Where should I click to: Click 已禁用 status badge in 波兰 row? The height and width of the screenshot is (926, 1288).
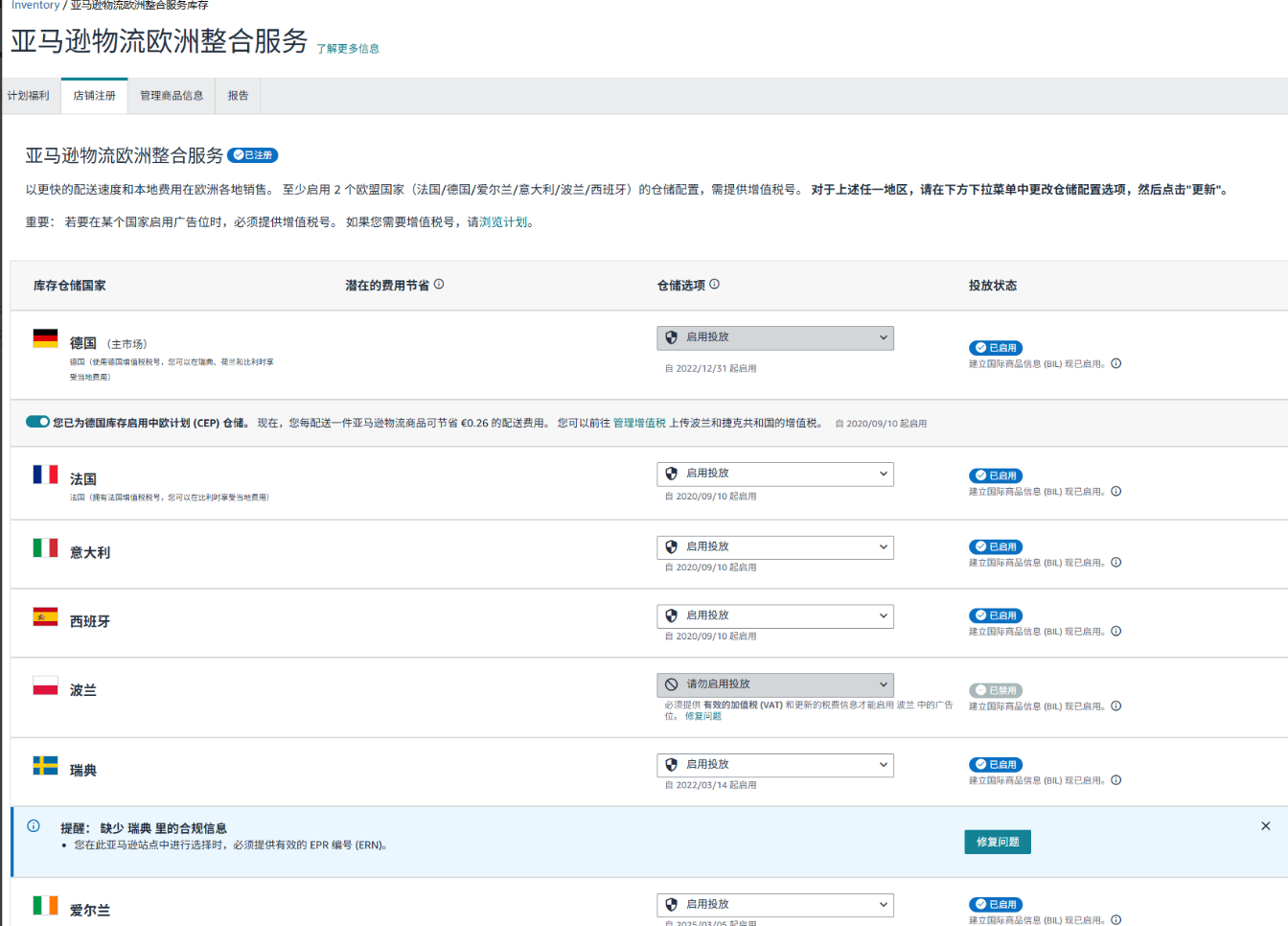coord(996,690)
